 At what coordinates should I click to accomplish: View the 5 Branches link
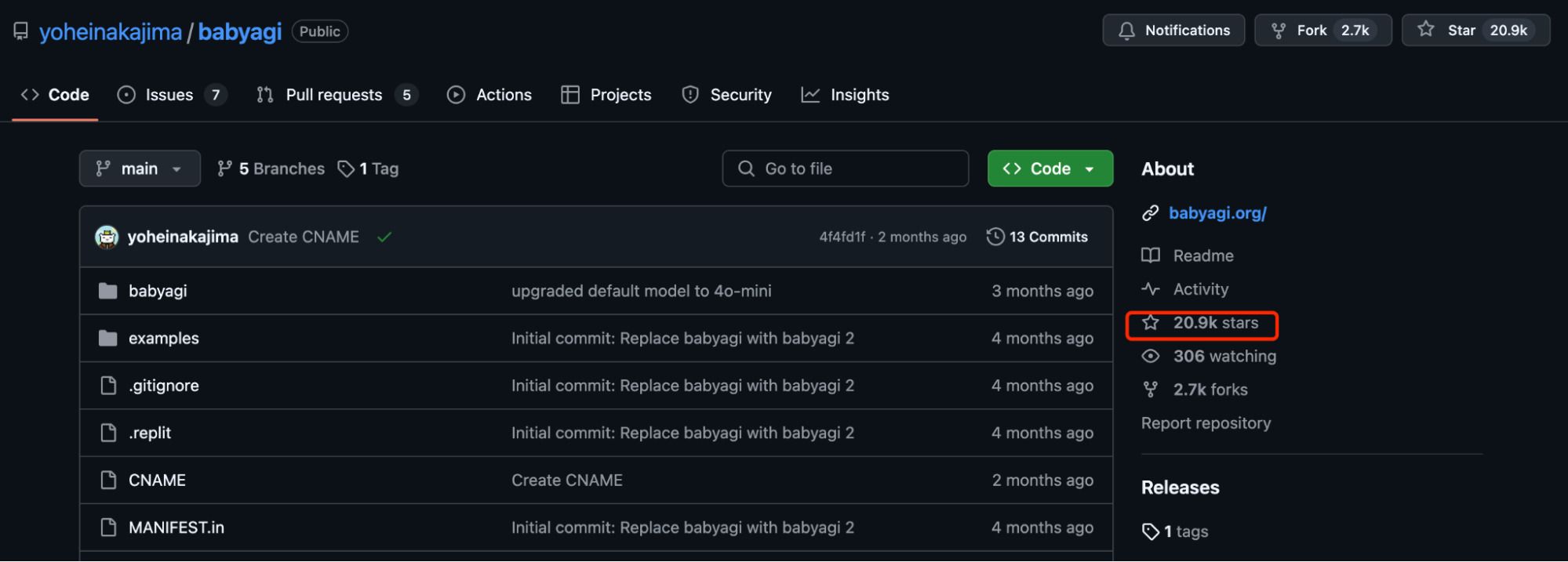(x=271, y=169)
